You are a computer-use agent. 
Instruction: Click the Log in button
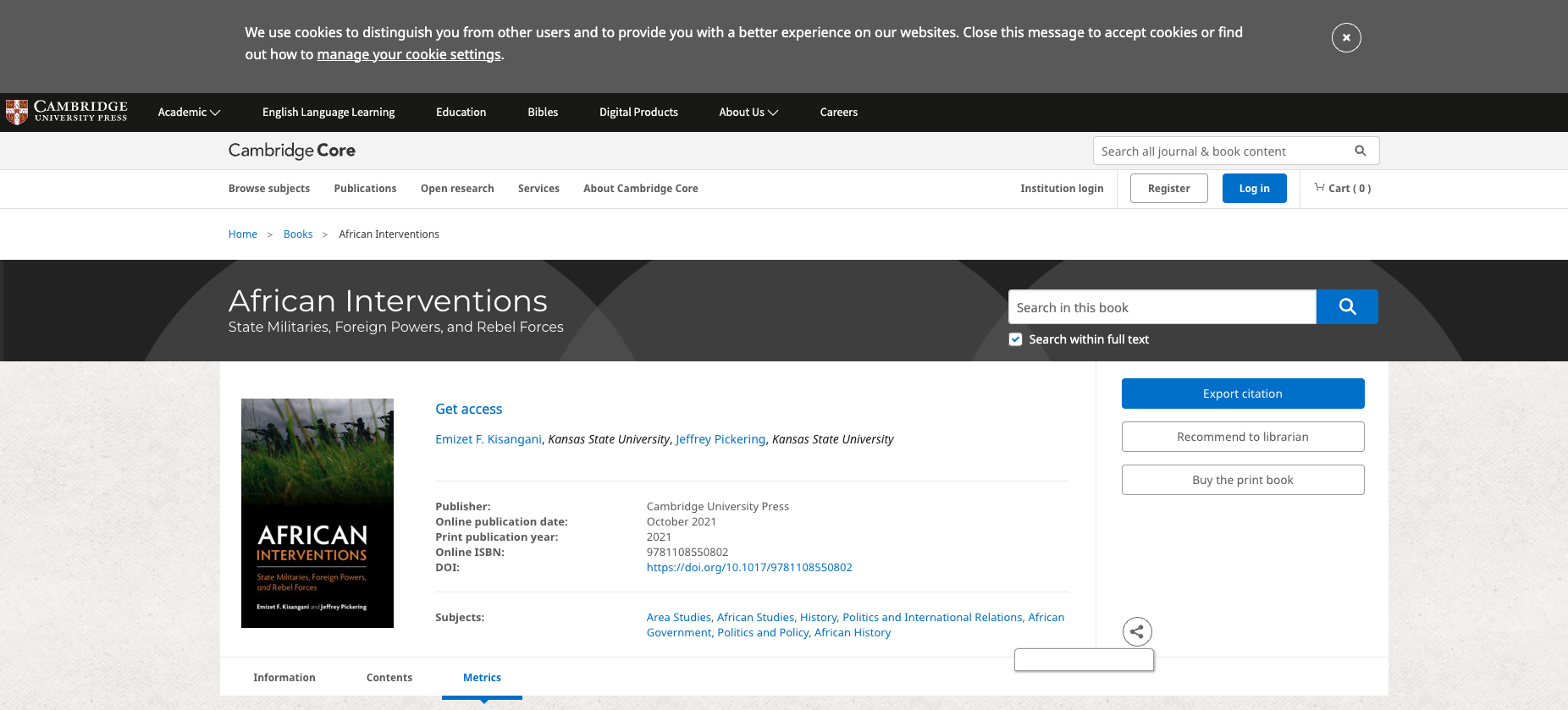tap(1254, 189)
